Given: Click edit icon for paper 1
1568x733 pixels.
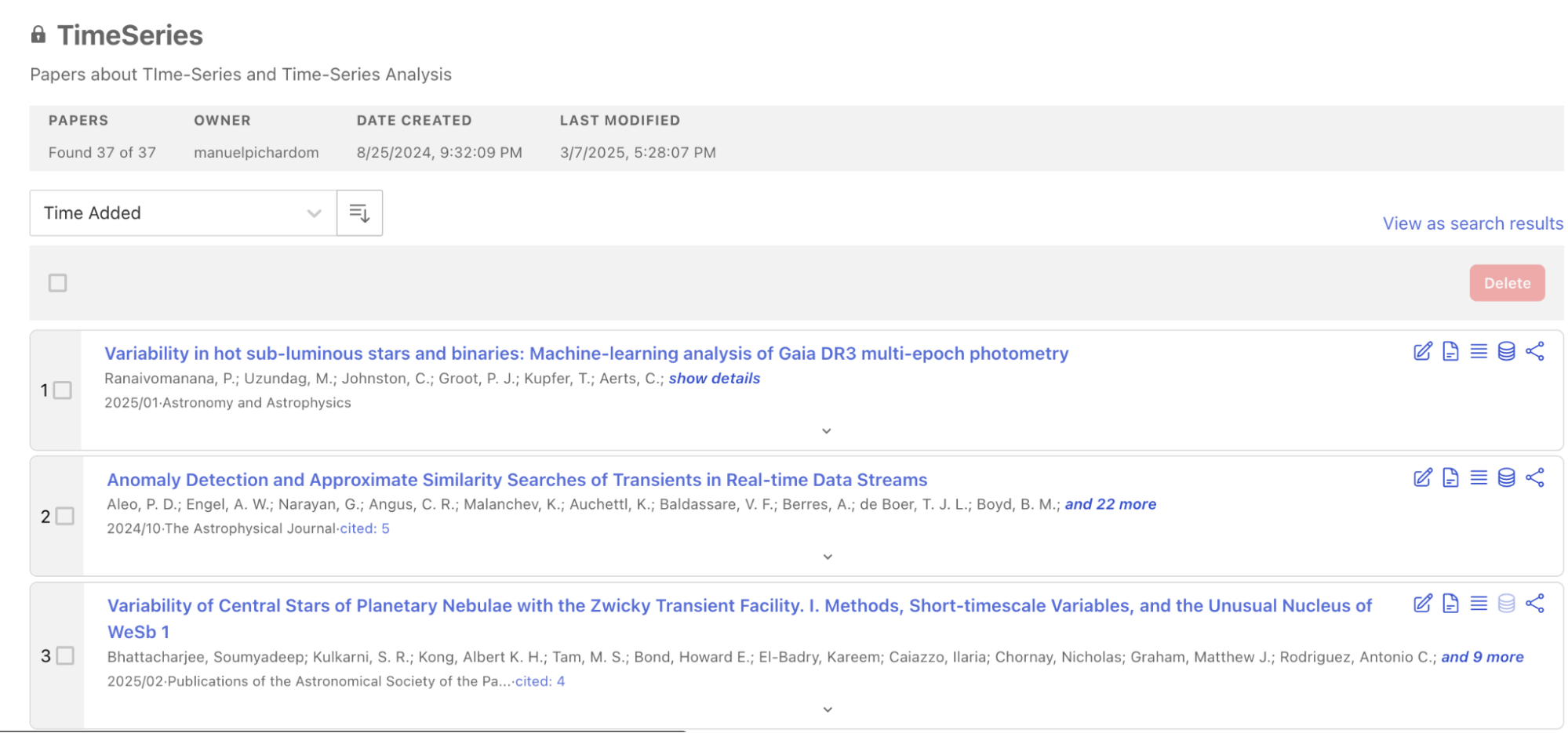Looking at the screenshot, I should [1422, 351].
